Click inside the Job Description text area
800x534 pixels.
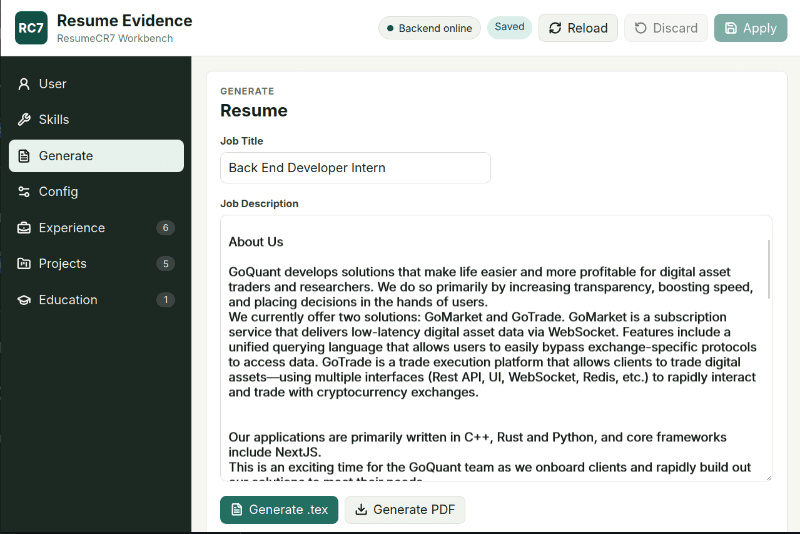click(496, 348)
